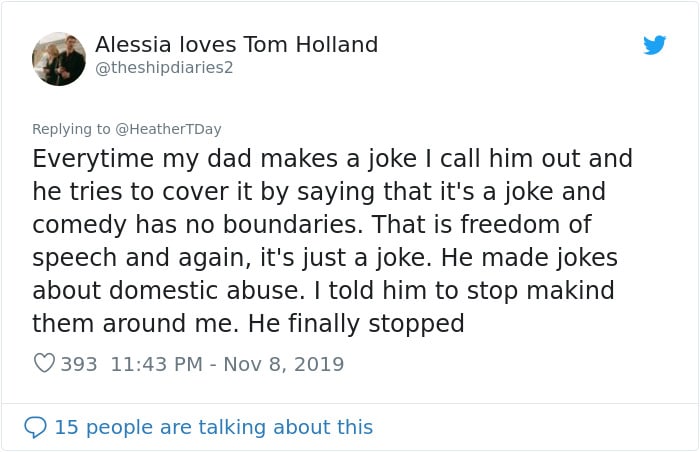700x452 pixels.
Task: Open '15 people are talking about this'
Action: click(x=213, y=427)
